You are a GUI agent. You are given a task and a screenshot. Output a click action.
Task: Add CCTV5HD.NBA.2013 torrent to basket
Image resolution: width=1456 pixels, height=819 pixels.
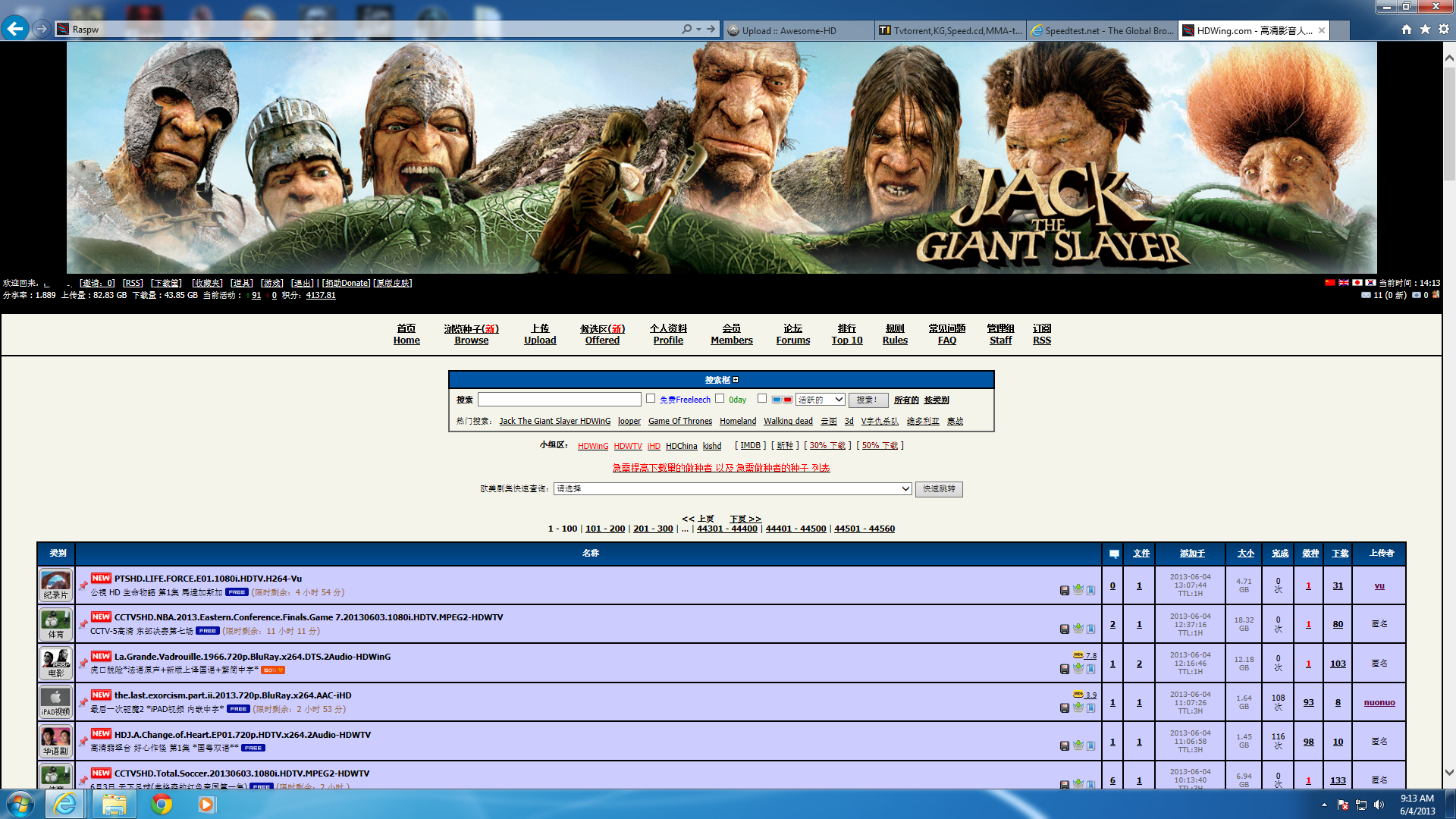coord(1078,628)
